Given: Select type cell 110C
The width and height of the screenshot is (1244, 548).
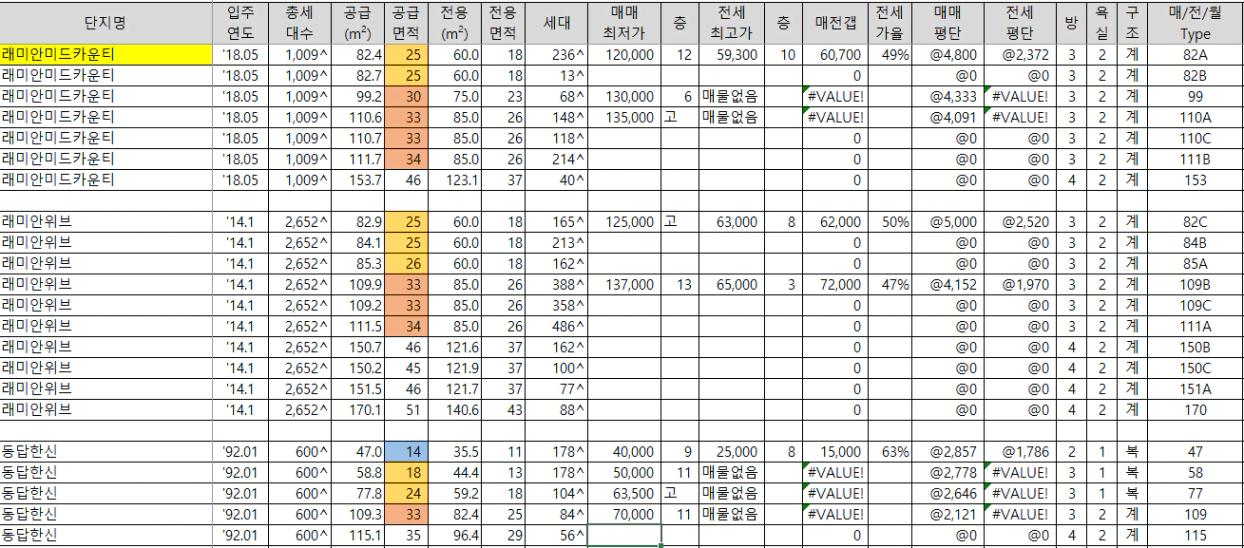Looking at the screenshot, I should click(1194, 138).
